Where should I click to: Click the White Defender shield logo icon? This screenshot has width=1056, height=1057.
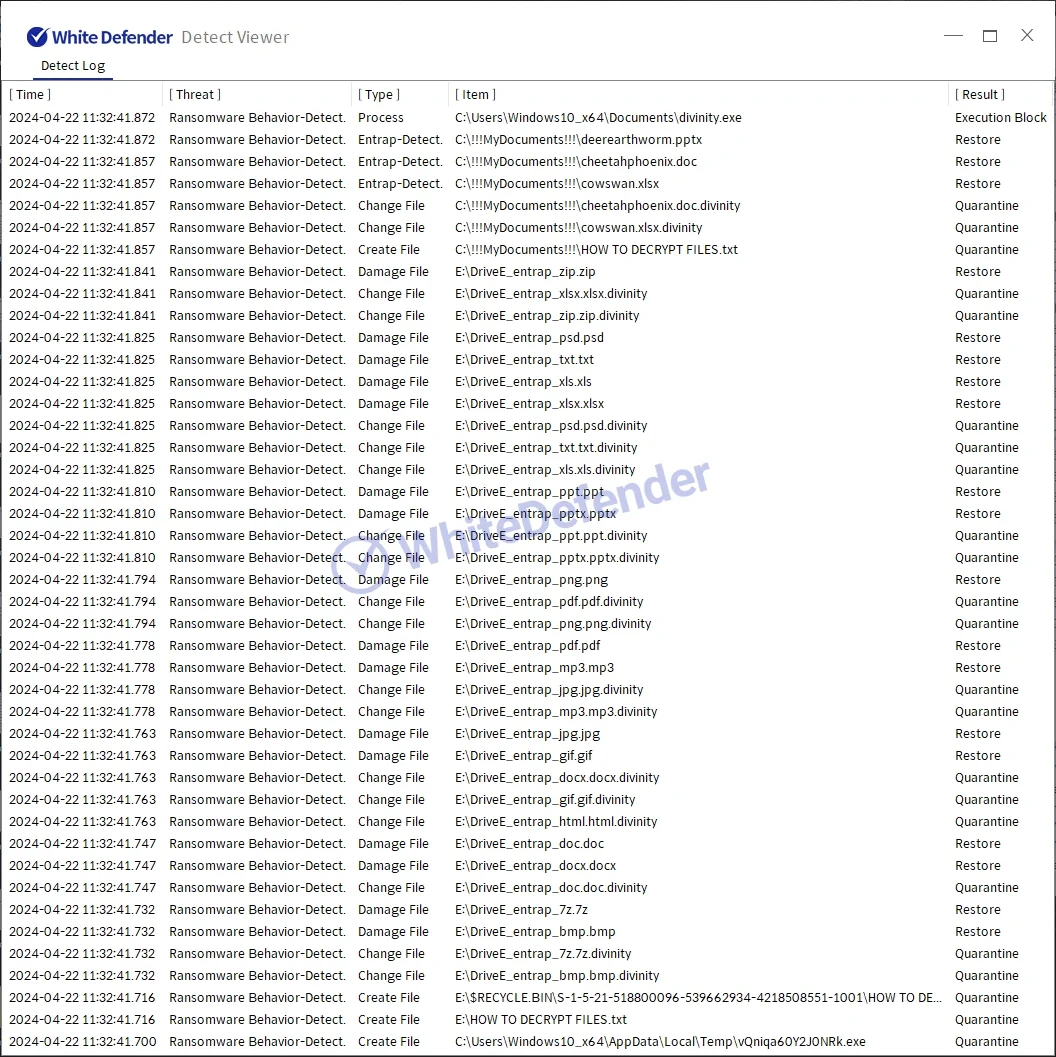[x=37, y=37]
